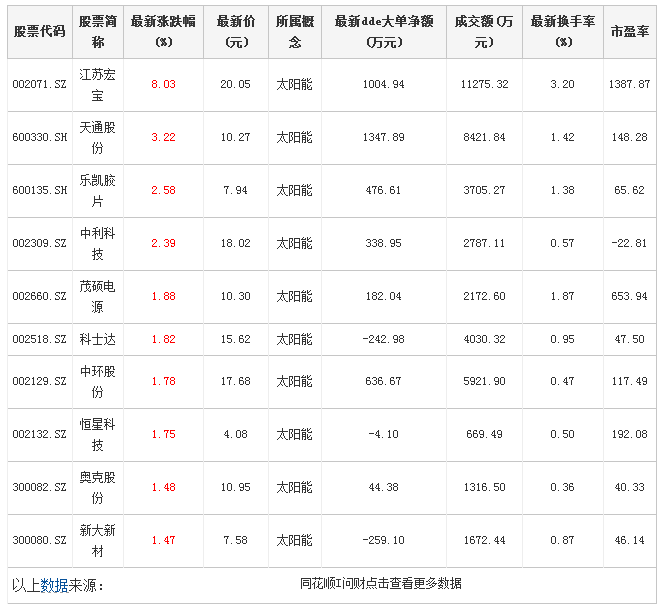663x609 pixels.
Task: Click the 股票代码 column header
Action: [x=40, y=31]
